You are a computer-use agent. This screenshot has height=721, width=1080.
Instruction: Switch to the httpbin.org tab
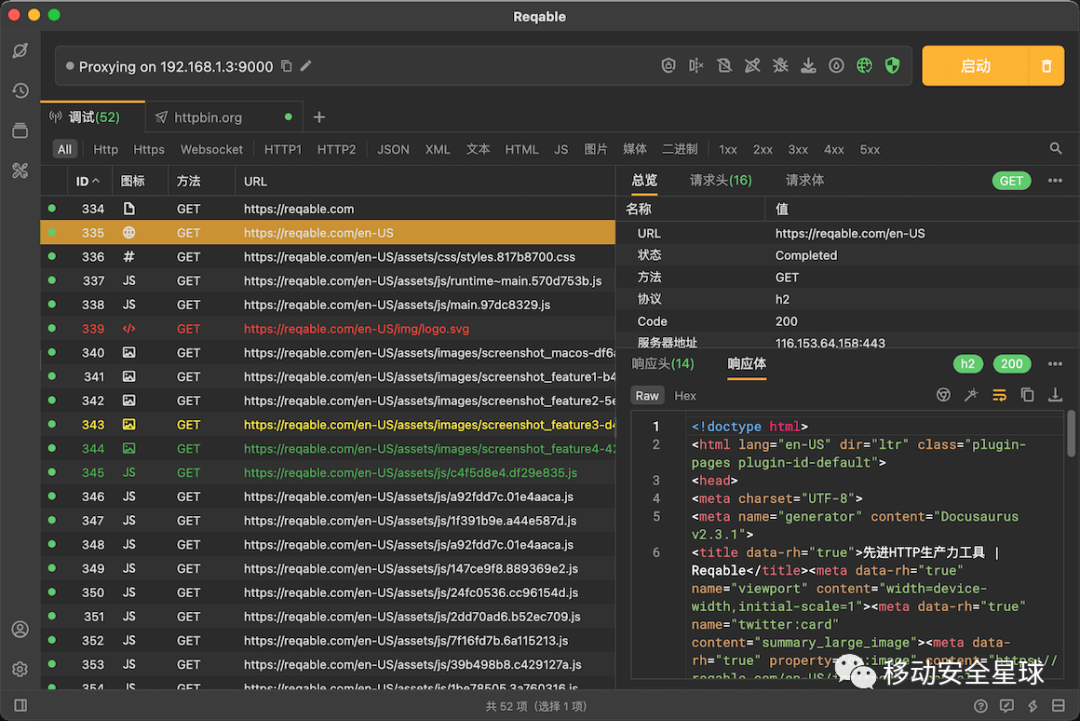click(224, 117)
